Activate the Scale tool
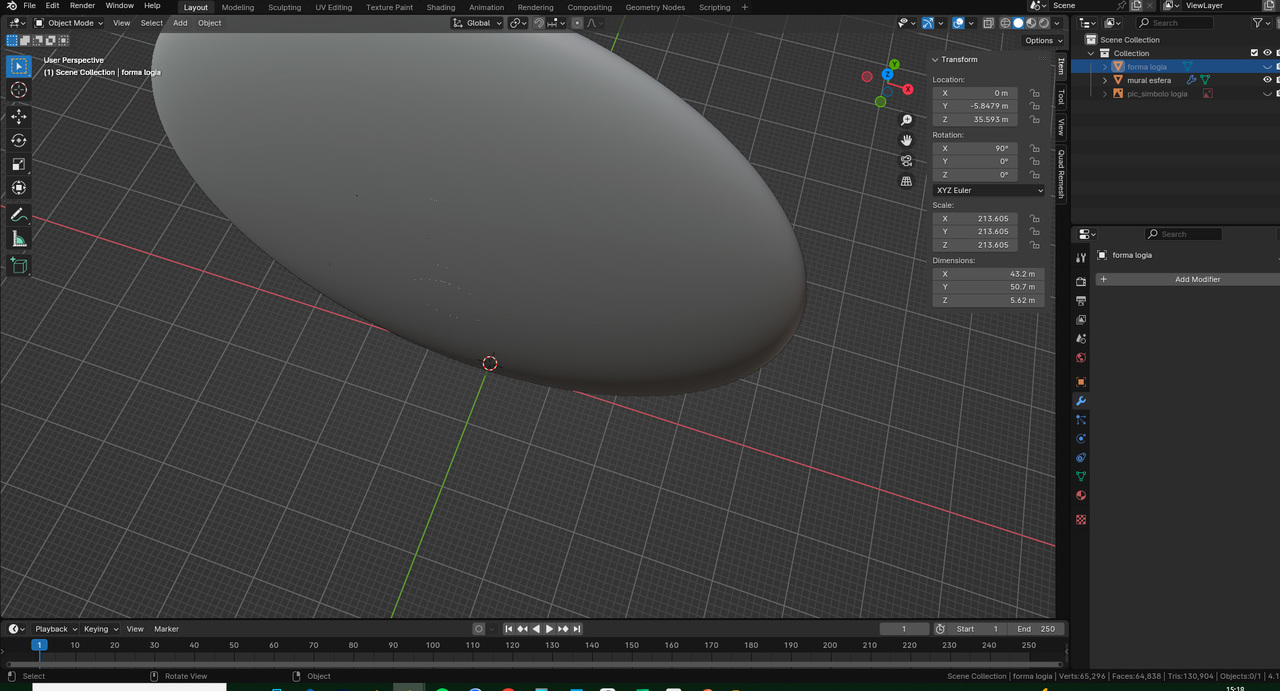 (x=19, y=164)
